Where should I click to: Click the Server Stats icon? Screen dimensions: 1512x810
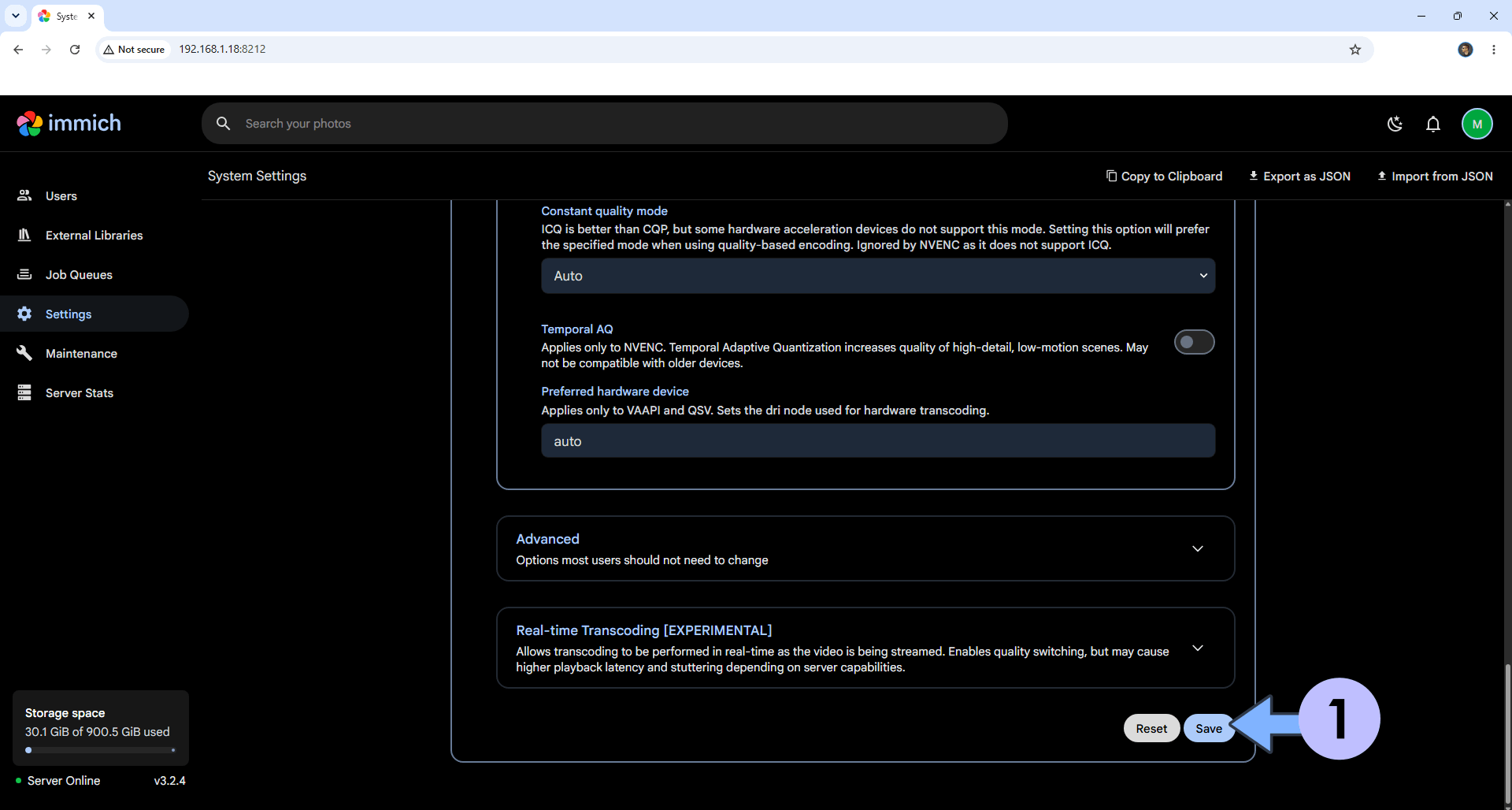(x=24, y=392)
